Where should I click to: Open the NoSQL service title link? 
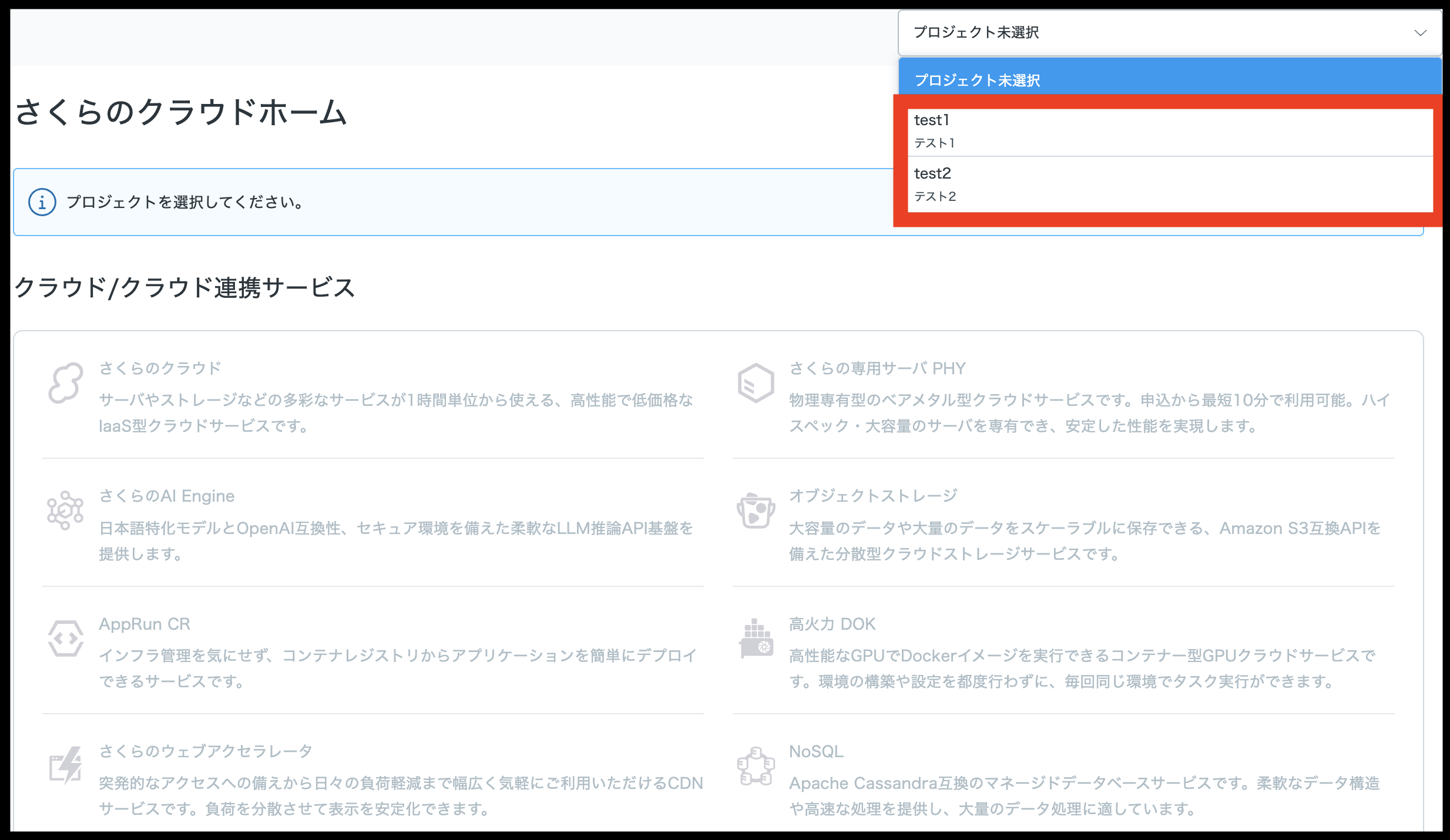[x=816, y=751]
